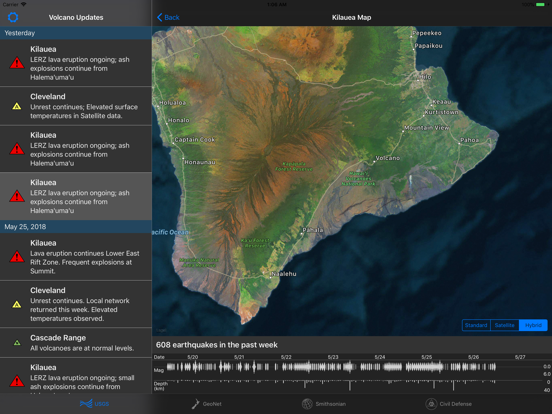The width and height of the screenshot is (552, 414).
Task: Click the Hilo label on the map
Action: (x=425, y=77)
